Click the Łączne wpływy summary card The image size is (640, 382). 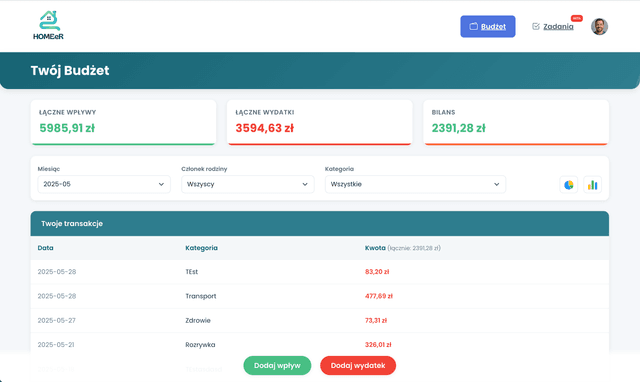(123, 122)
